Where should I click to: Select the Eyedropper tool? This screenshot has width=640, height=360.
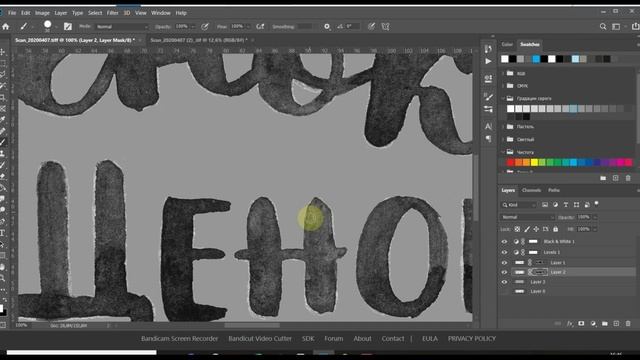(x=3, y=120)
